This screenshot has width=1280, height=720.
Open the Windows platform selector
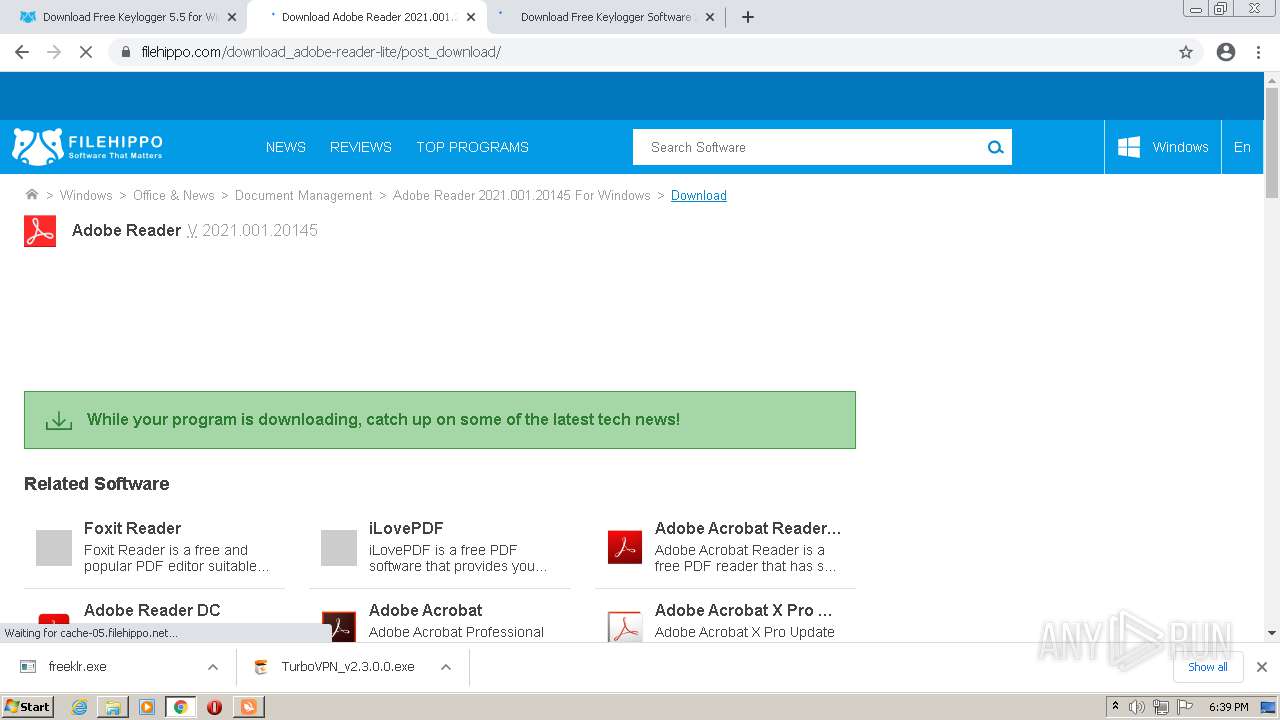1163,147
